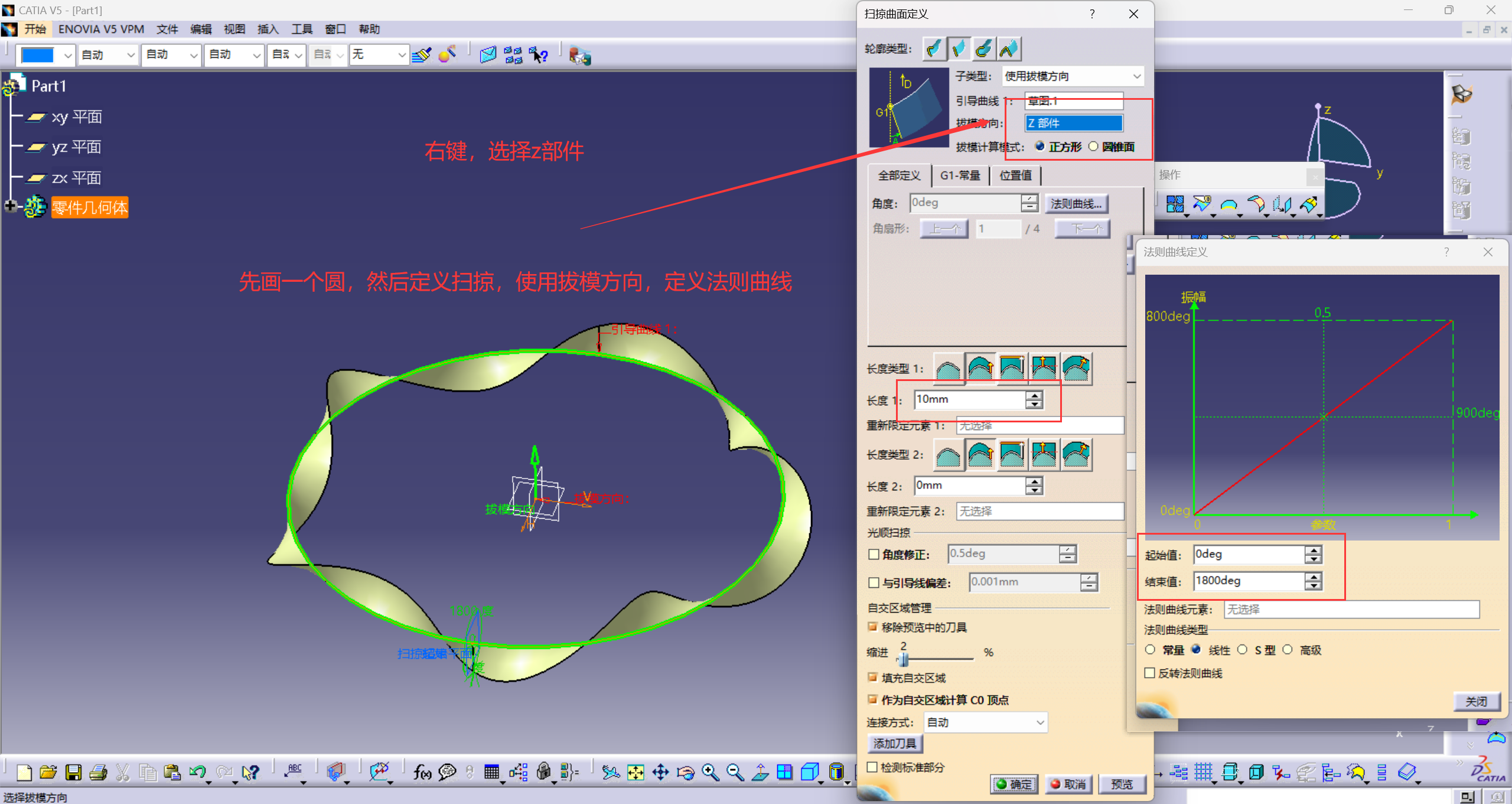Select the Constant law type radio
Screen dimensions: 1512x804
1150,650
